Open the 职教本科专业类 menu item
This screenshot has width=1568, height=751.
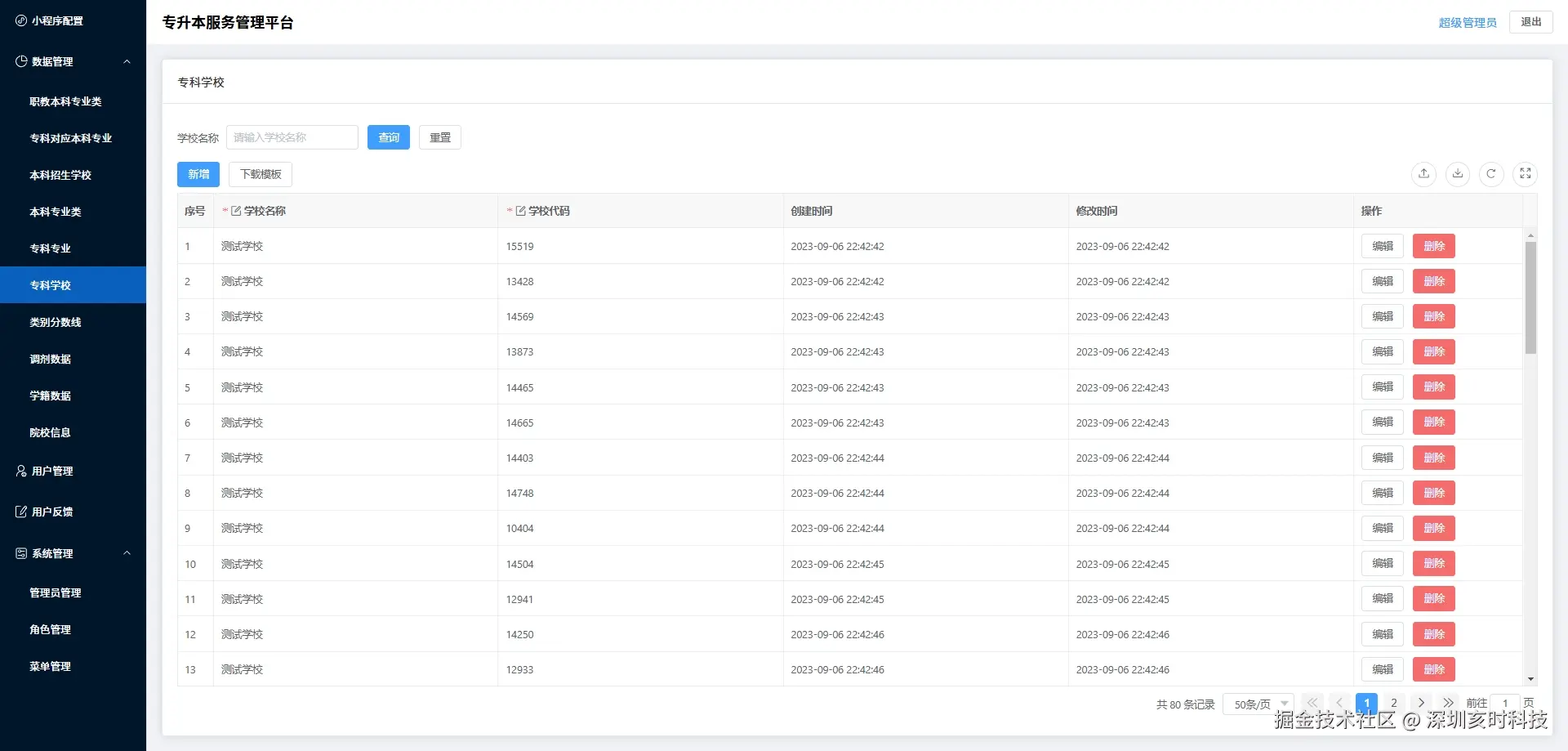coord(73,101)
